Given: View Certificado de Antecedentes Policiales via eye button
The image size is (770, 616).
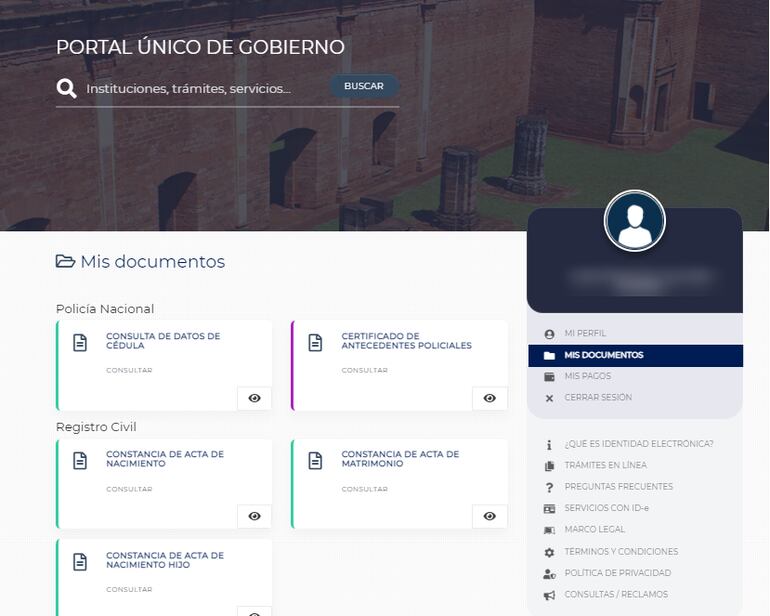Looking at the screenshot, I should (x=489, y=398).
